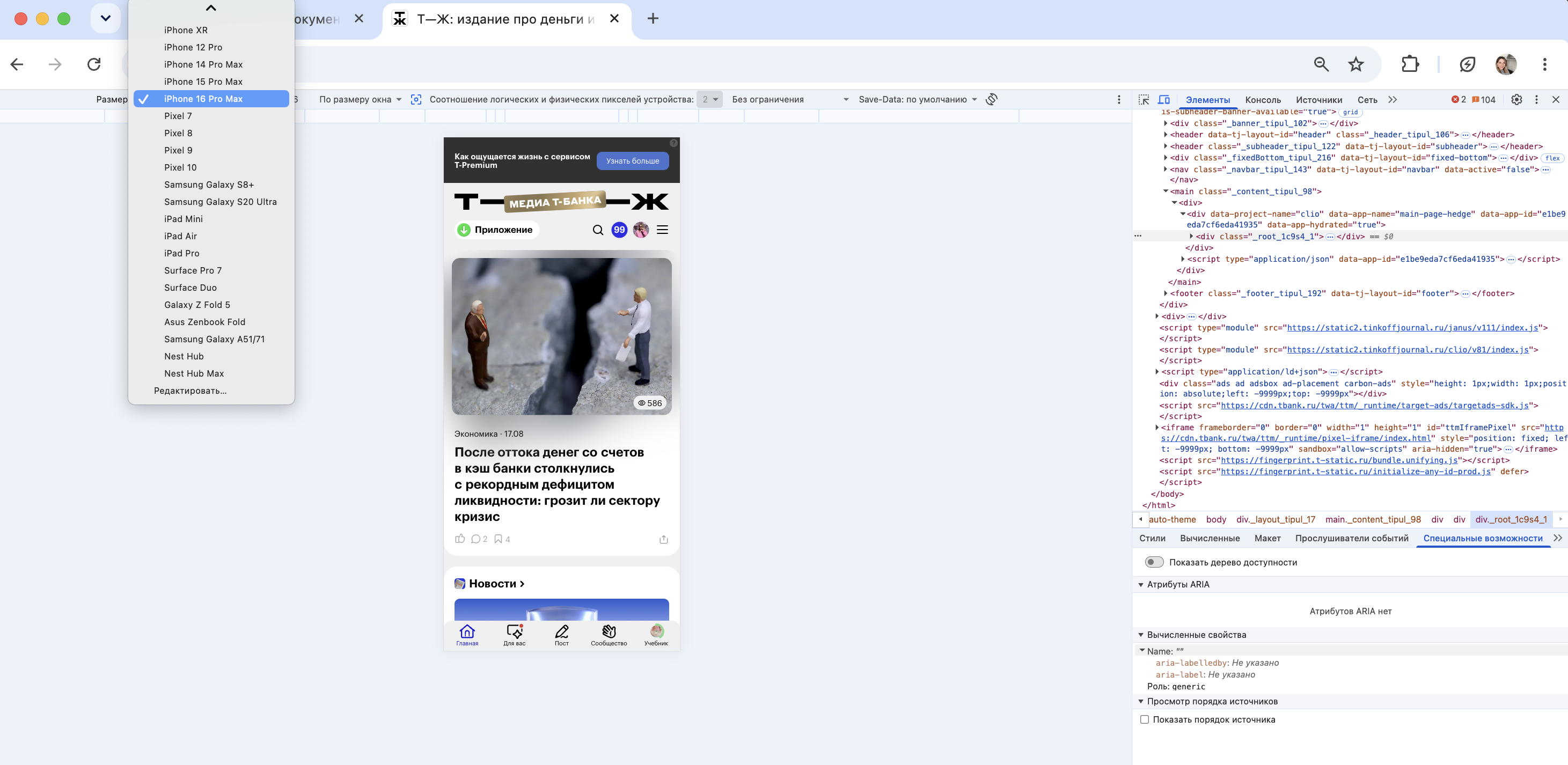Viewport: 1568px width, 765px height.
Task: Open Chrome three-dot menu
Action: click(x=1545, y=64)
